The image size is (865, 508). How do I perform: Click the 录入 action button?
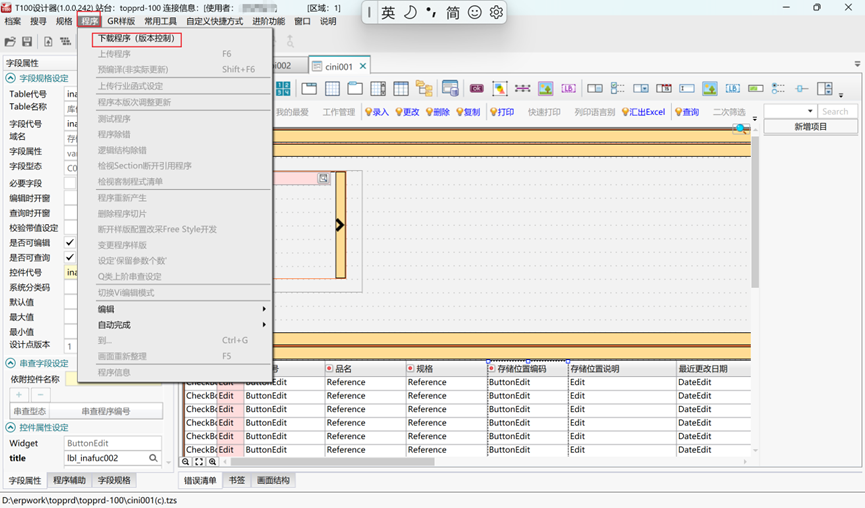(377, 112)
